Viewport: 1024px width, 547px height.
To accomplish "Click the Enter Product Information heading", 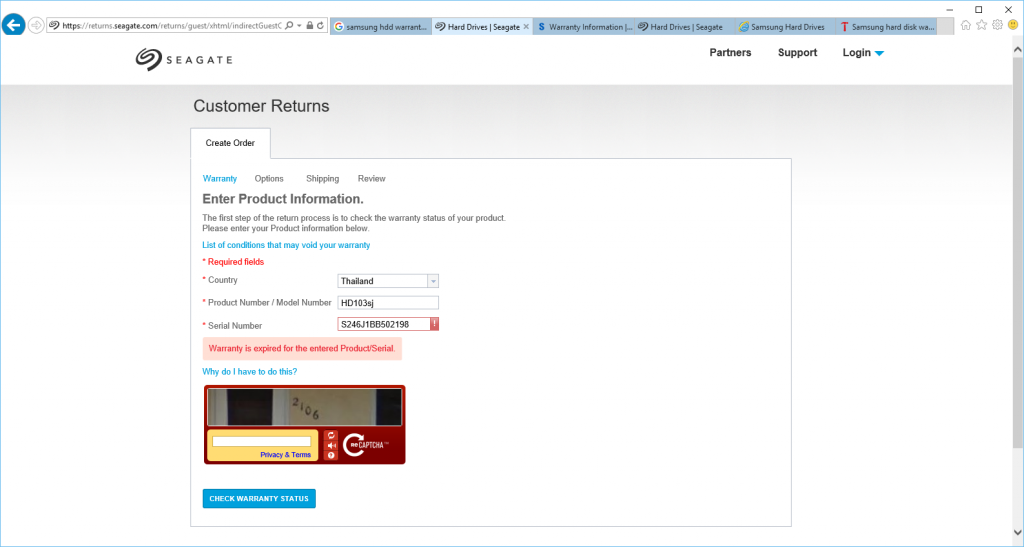I will [283, 199].
